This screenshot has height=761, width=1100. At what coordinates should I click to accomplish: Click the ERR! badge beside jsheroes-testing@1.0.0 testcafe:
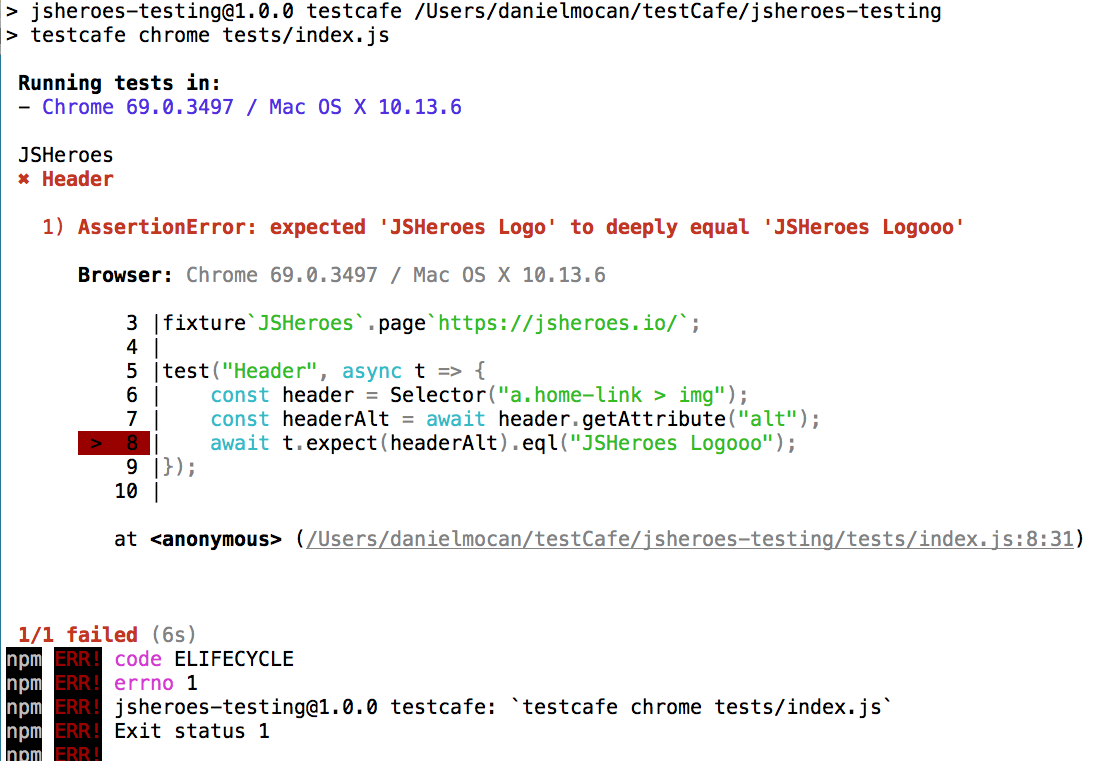click(x=78, y=707)
